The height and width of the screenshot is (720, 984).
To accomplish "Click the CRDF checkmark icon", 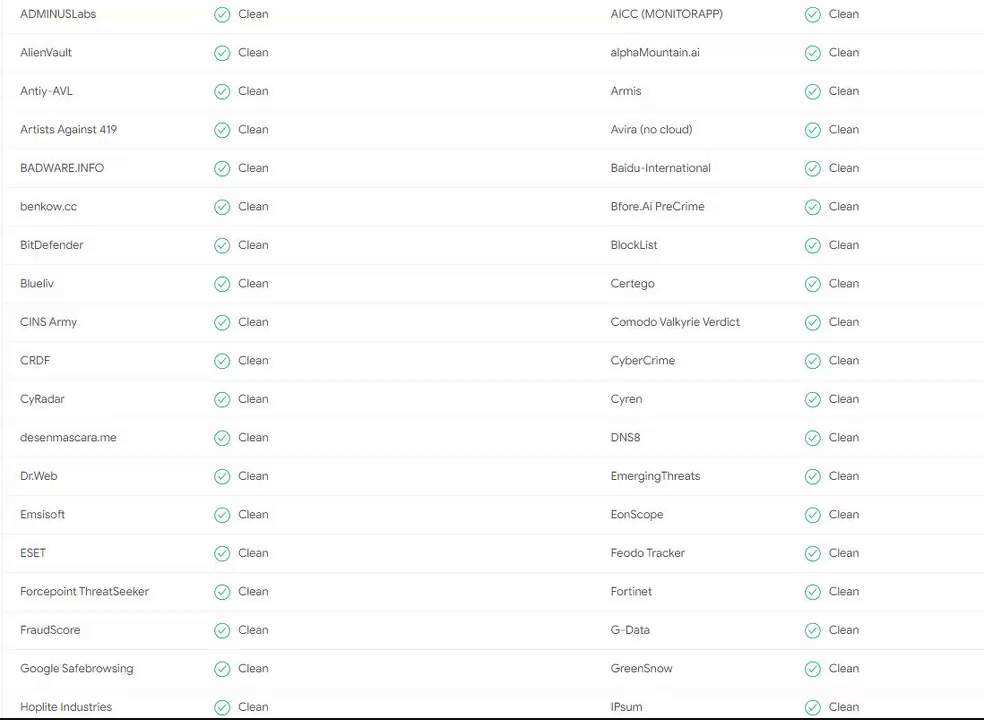I will pyautogui.click(x=222, y=361).
